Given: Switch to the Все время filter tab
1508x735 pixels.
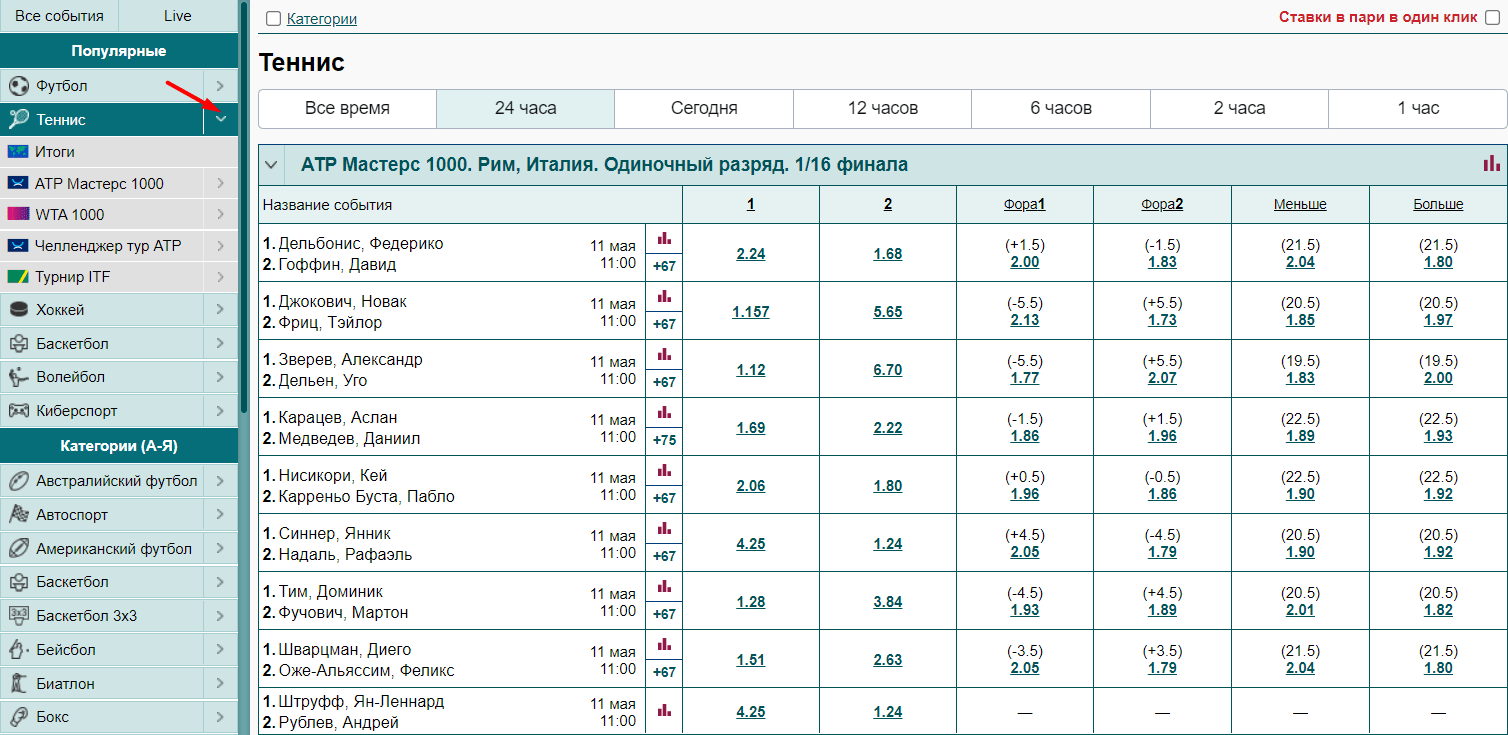Looking at the screenshot, I should coord(347,108).
